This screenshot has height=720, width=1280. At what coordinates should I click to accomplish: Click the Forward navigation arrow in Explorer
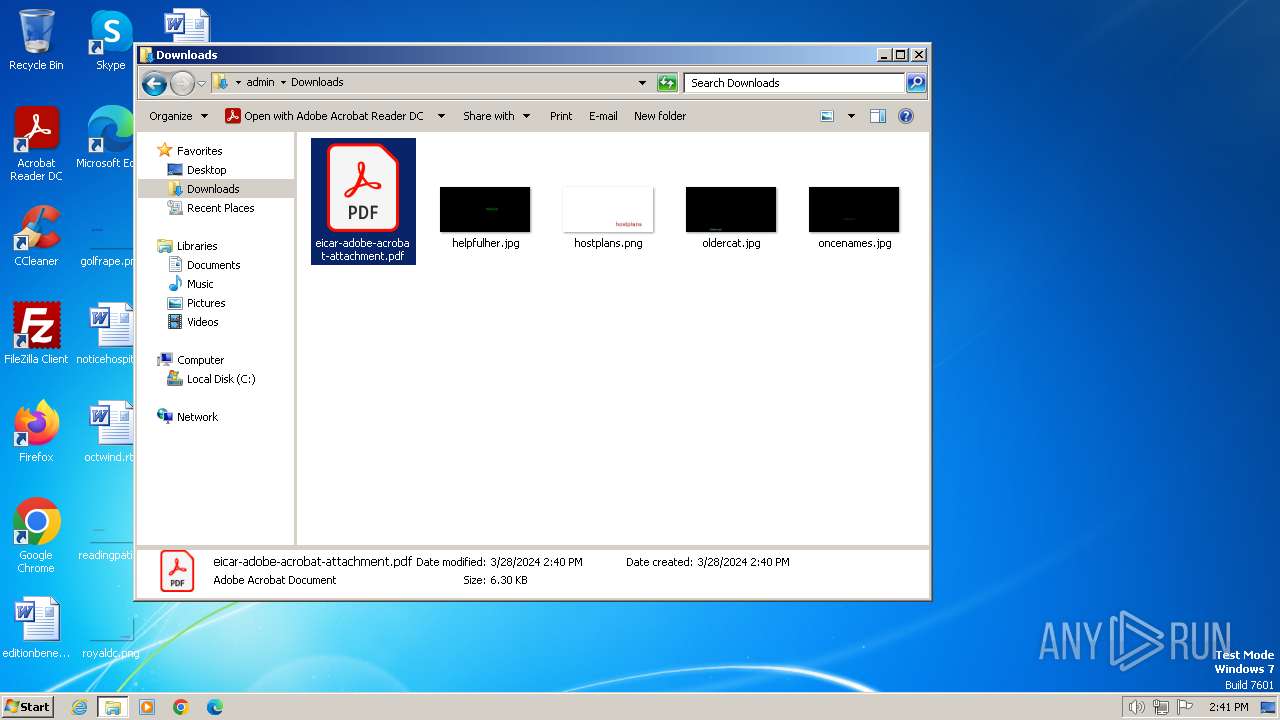tap(182, 83)
